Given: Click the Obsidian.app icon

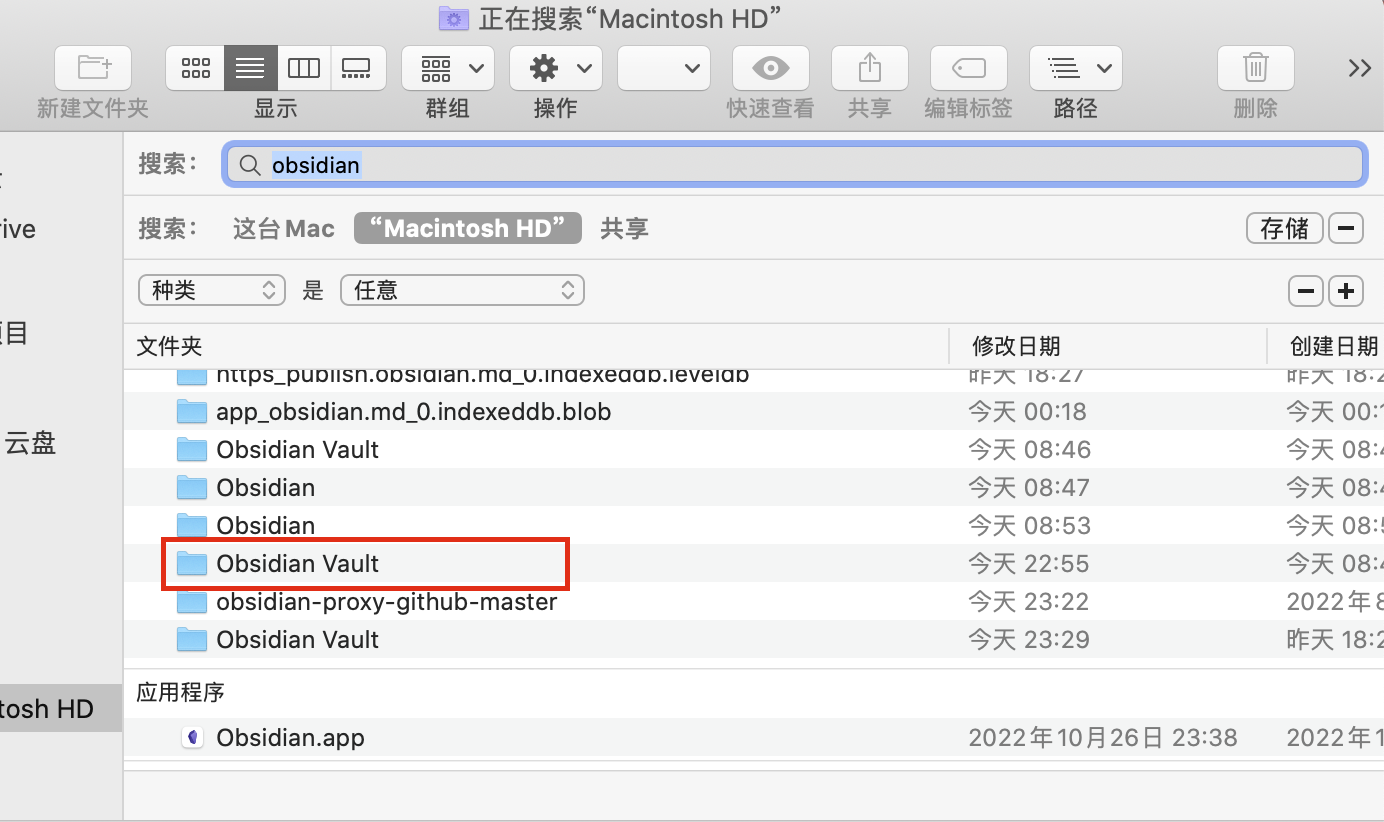Looking at the screenshot, I should pos(191,738).
